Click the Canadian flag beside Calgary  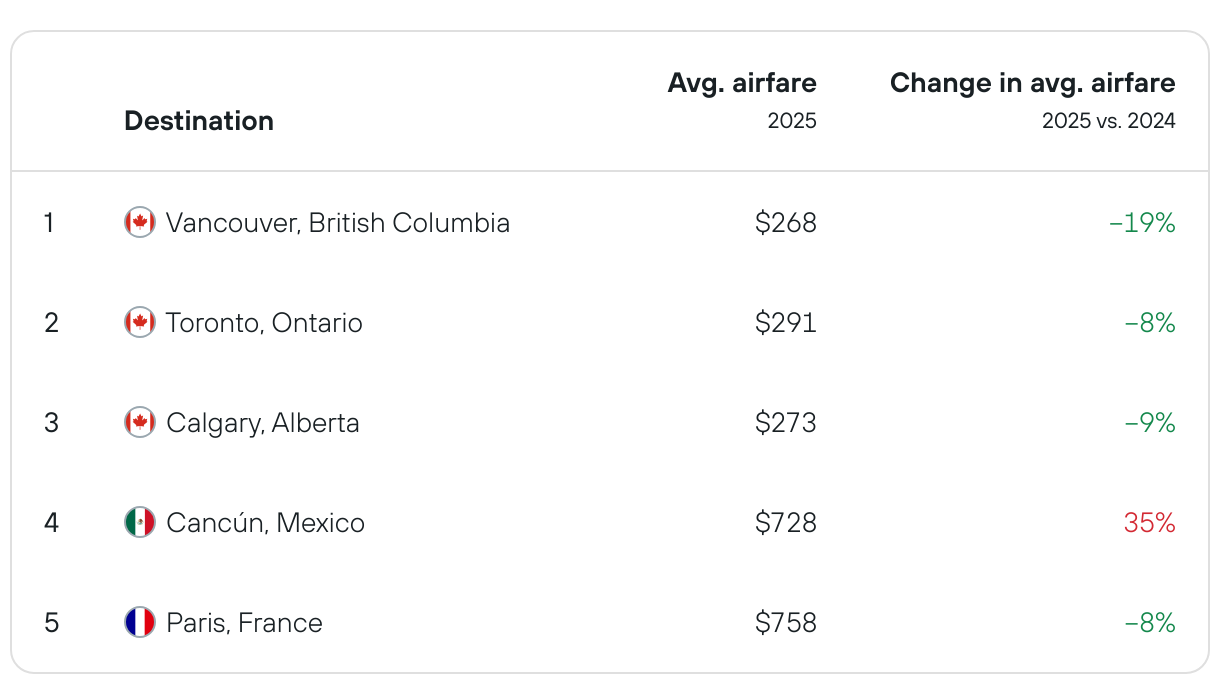140,422
